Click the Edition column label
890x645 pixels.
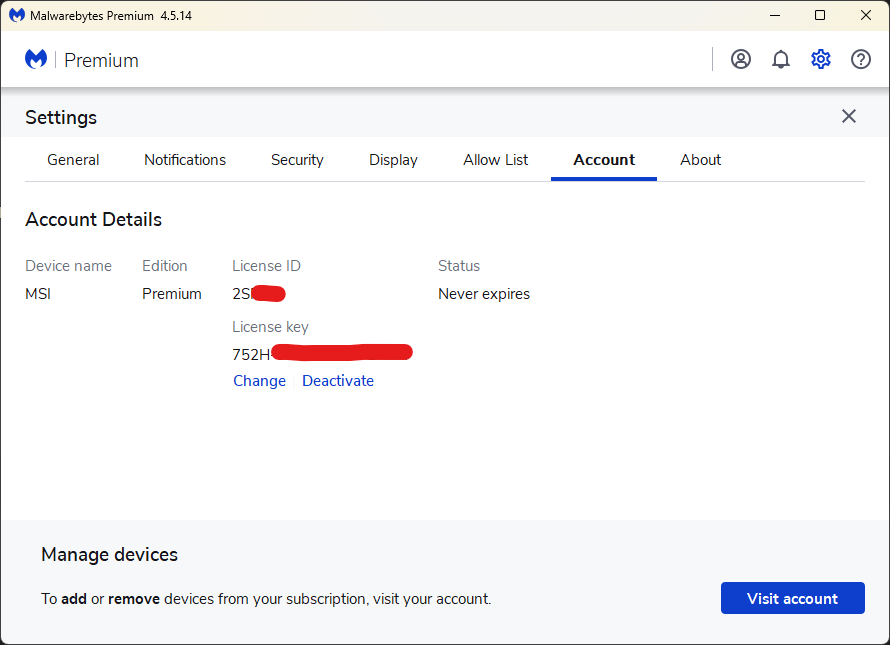(165, 266)
